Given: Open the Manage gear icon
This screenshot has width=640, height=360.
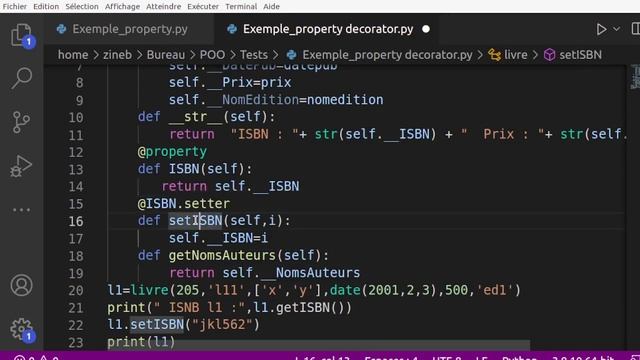Looking at the screenshot, I should click(21, 329).
